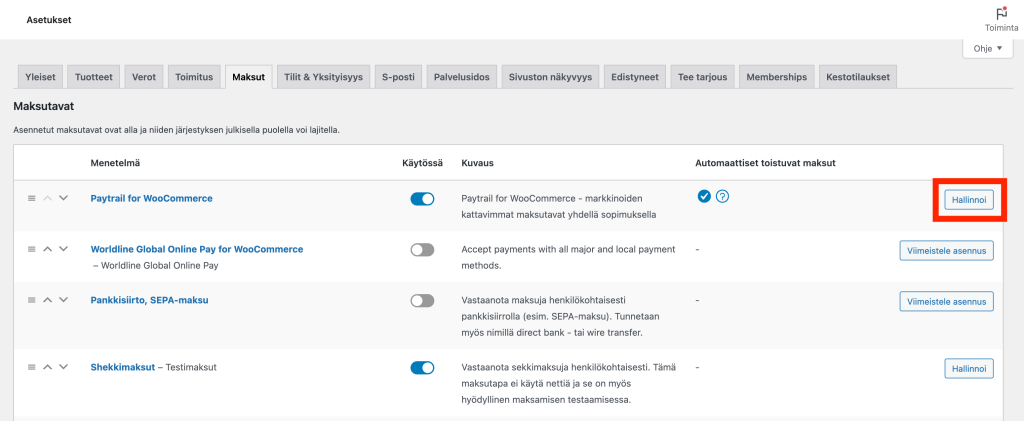The height and width of the screenshot is (421, 1024).
Task: Click Hallinnoi button for Paytrail
Action: 968,199
